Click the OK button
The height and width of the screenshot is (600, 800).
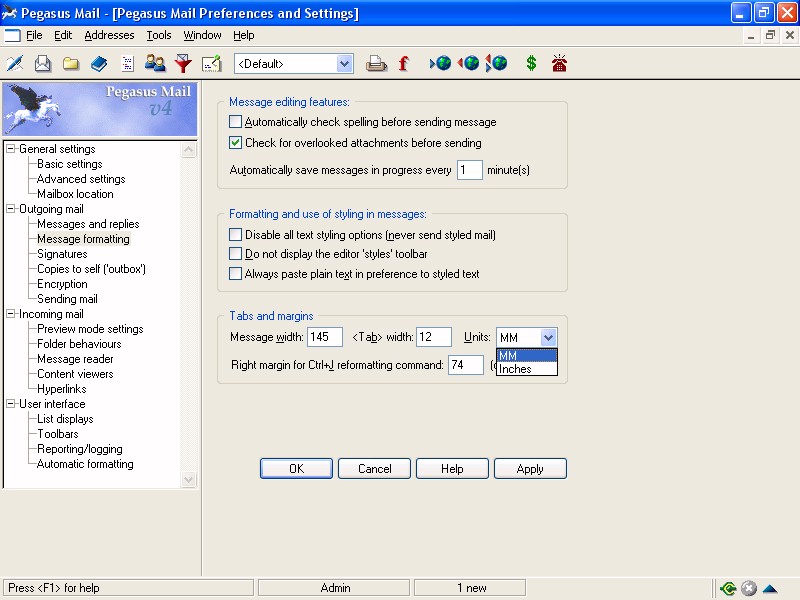(x=296, y=468)
